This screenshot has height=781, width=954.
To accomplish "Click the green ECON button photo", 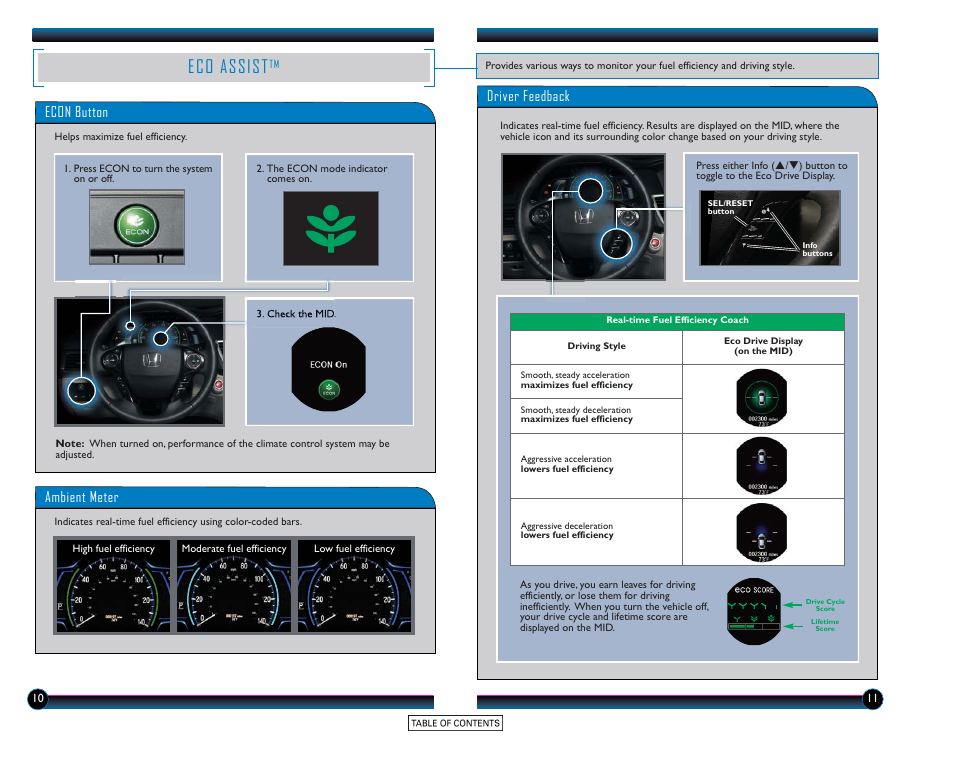I will pos(137,226).
